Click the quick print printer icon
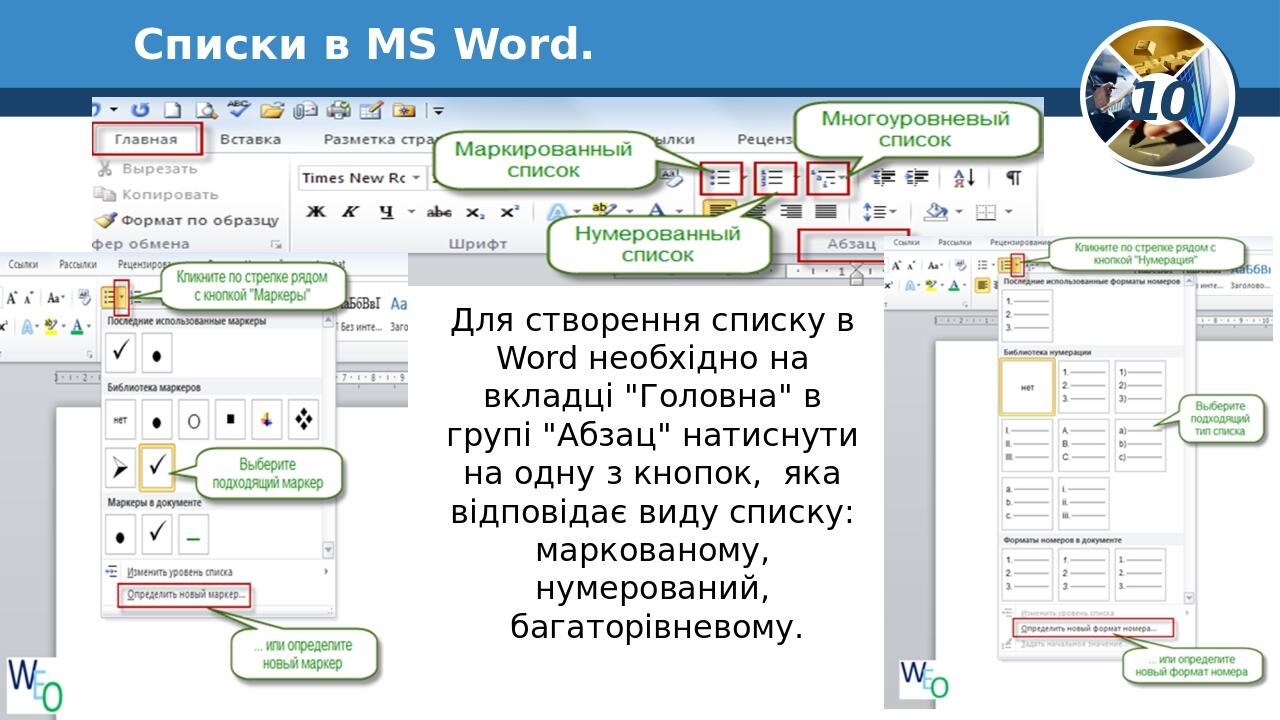The width and height of the screenshot is (1280, 720). pos(339,110)
